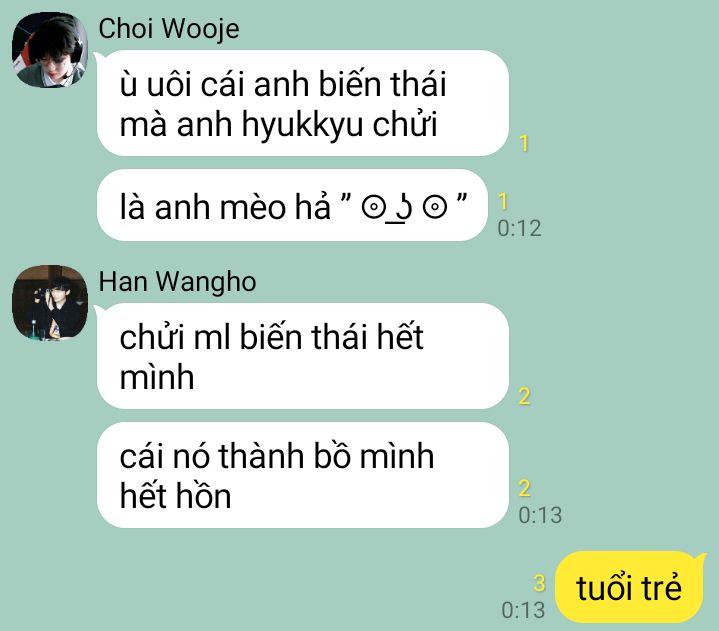Select message 'chửi ml biến thái hết mình'
Image resolution: width=719 pixels, height=631 pixels.
pos(303,356)
